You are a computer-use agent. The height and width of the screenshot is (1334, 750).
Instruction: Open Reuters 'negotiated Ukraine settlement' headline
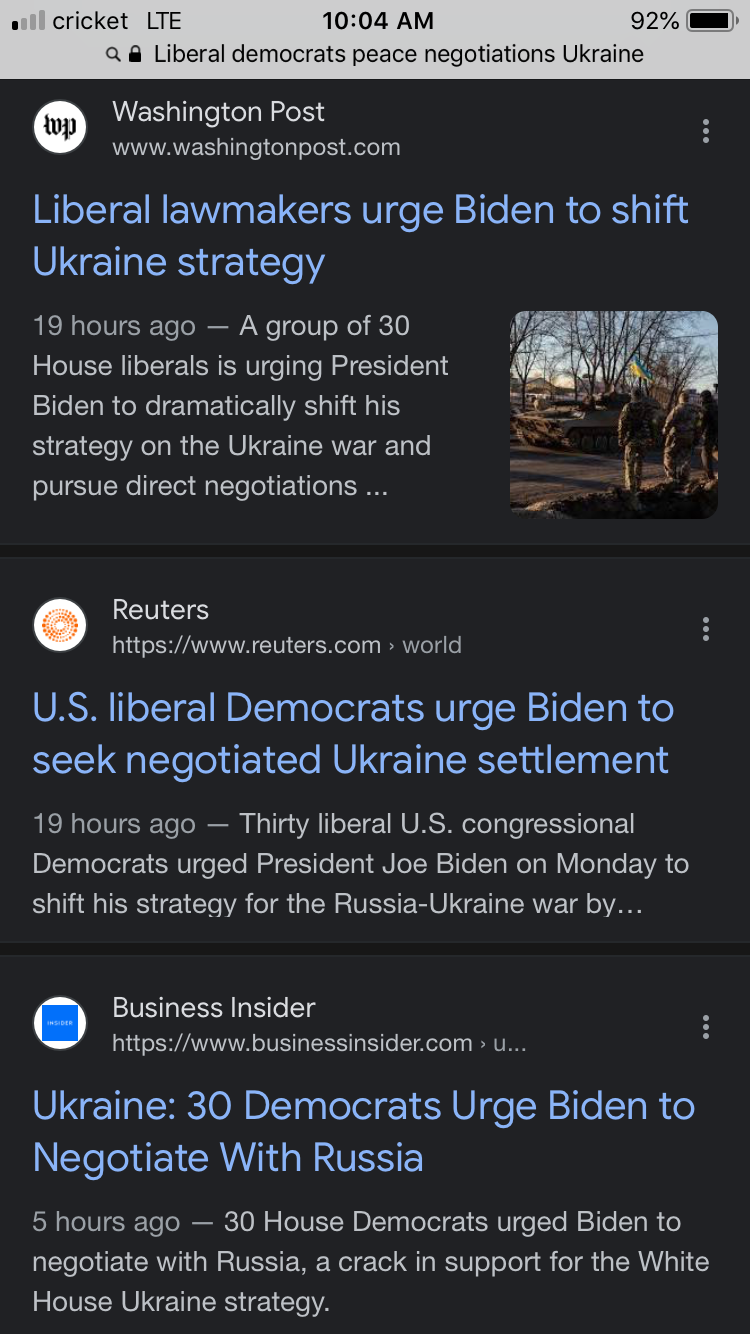click(352, 734)
